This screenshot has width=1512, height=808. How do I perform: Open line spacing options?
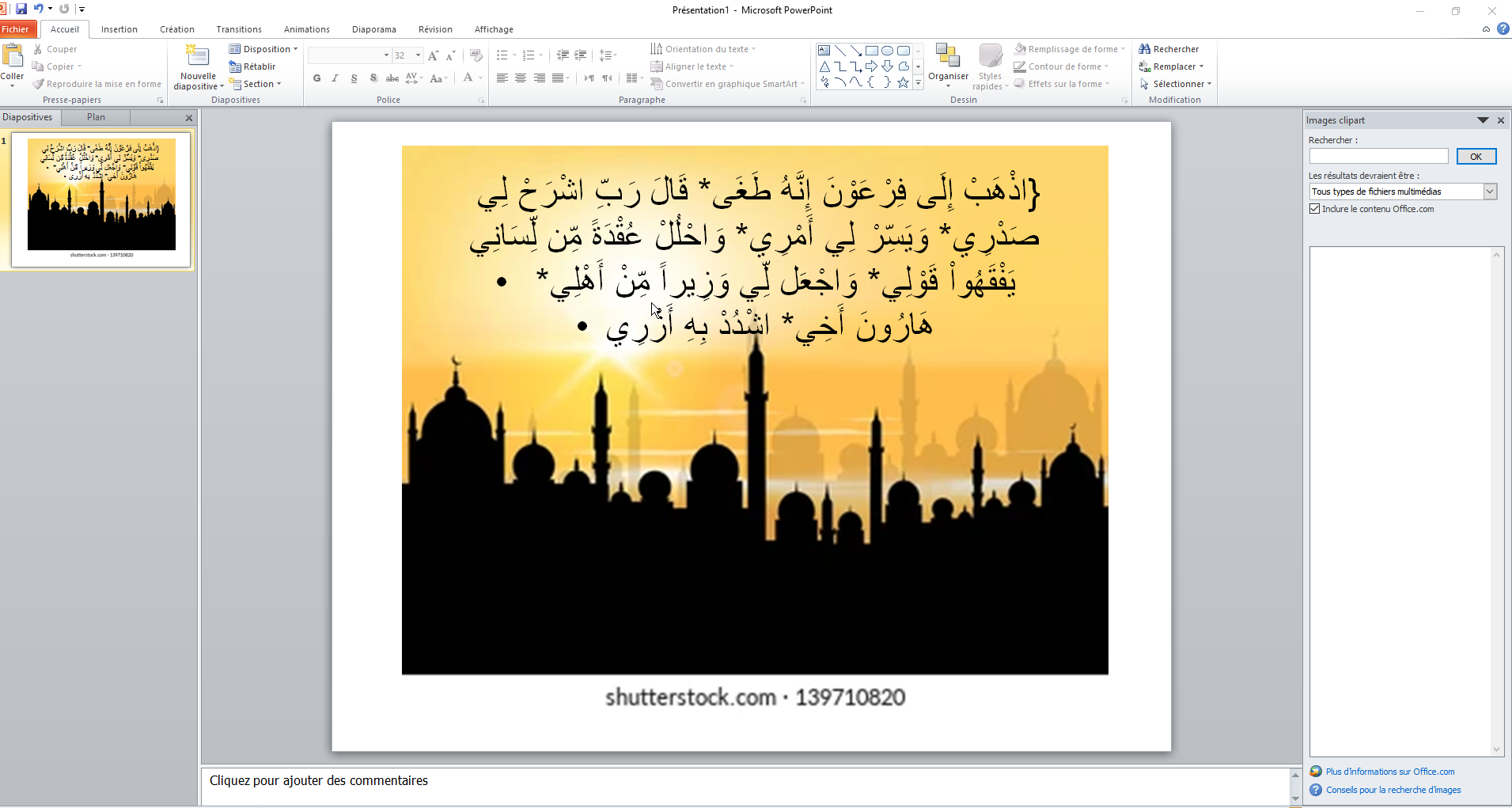[607, 55]
